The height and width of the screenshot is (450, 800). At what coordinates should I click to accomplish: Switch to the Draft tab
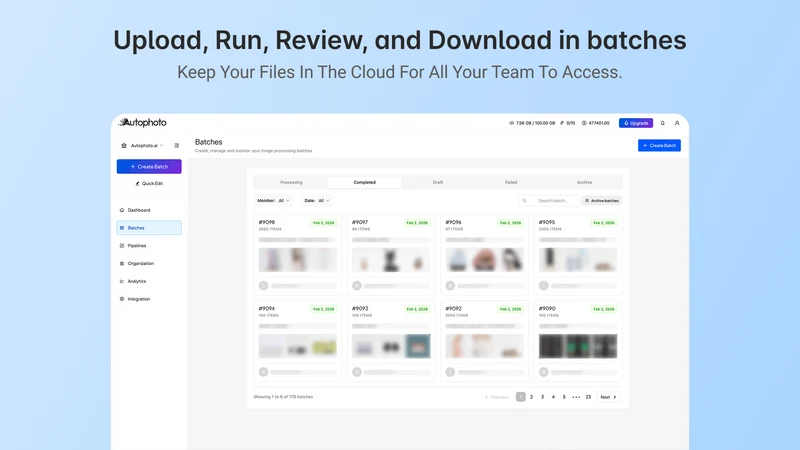[x=438, y=182]
